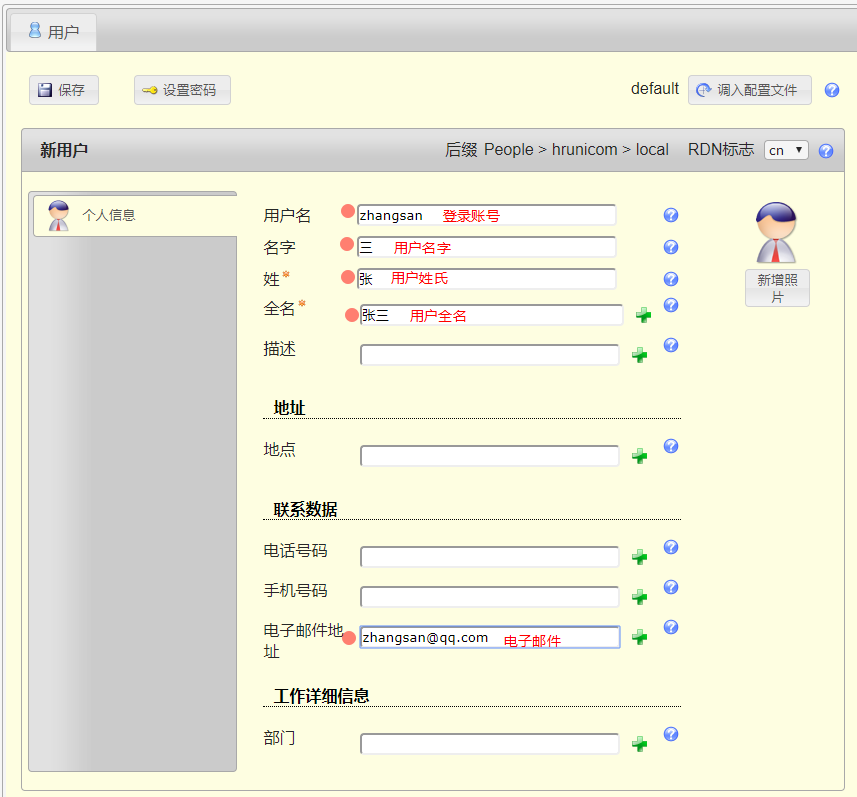Image resolution: width=857 pixels, height=797 pixels.
Task: Click green plus icon beside 地点 field
Action: point(640,456)
